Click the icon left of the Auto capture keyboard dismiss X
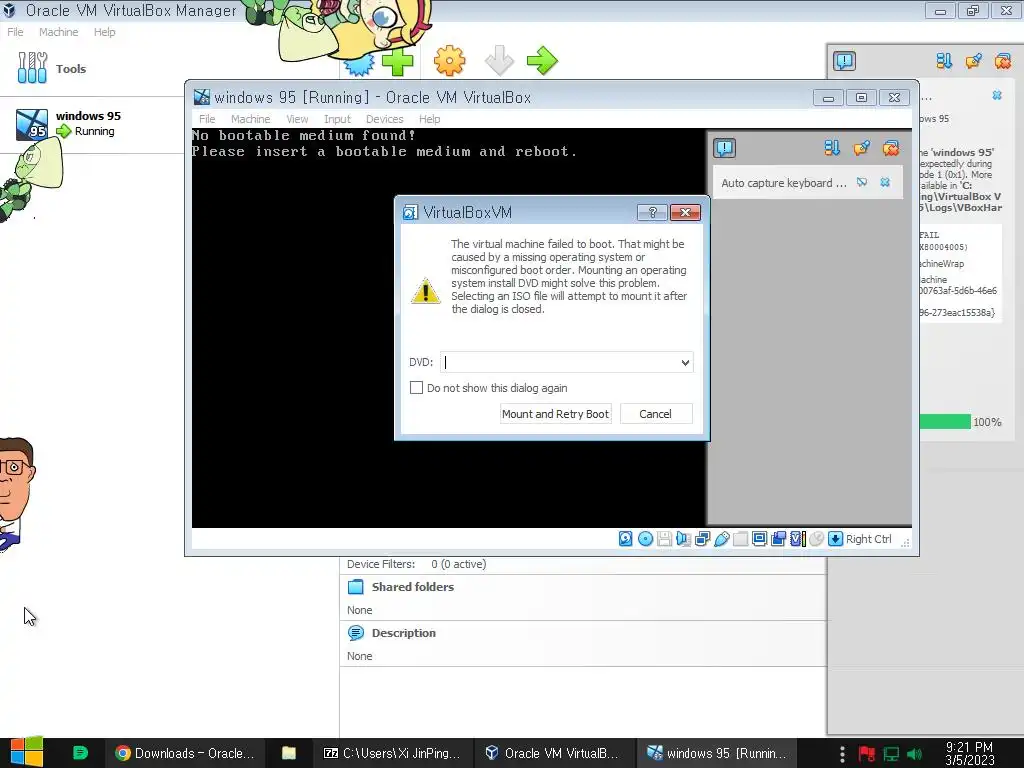This screenshot has width=1024, height=768. point(862,182)
